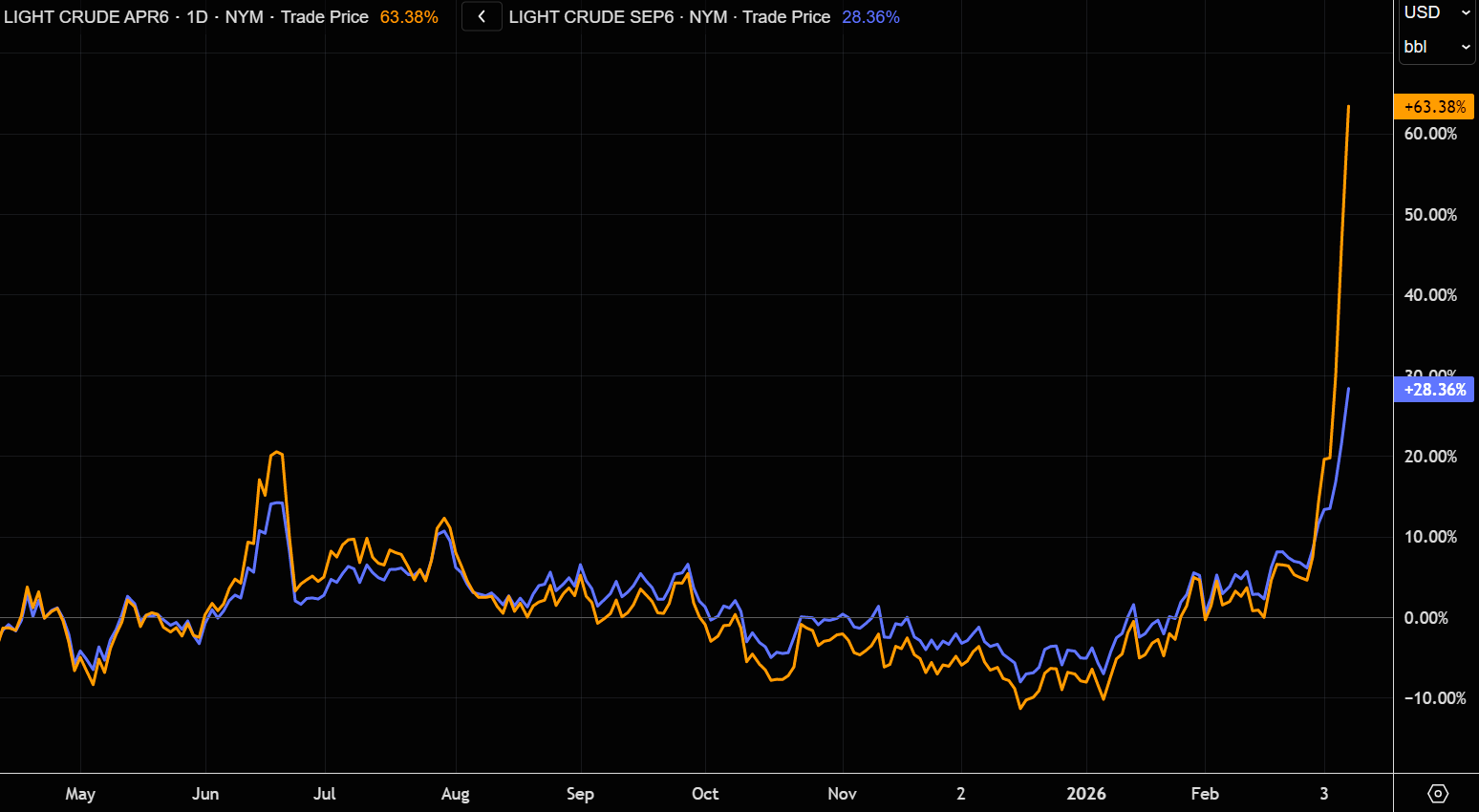
Task: Click the May label on the time axis
Action: 80,794
